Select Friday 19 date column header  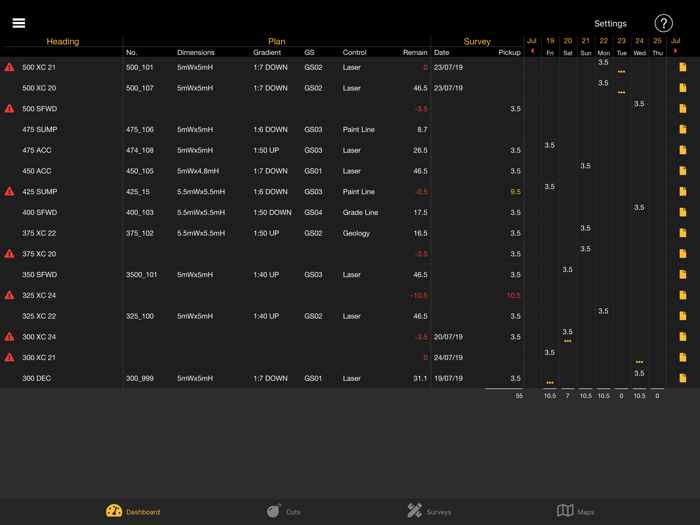click(x=550, y=46)
